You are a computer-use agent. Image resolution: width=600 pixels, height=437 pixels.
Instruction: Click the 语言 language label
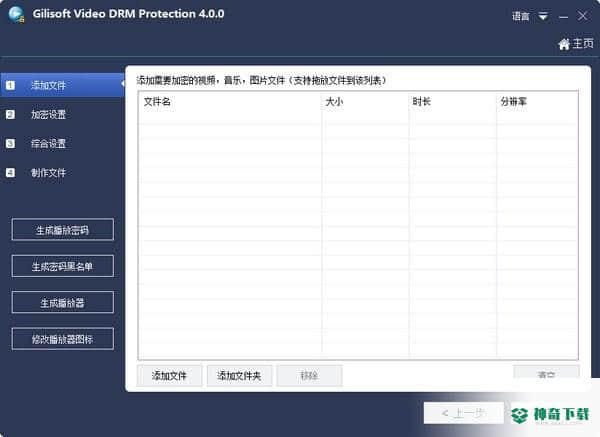click(521, 16)
